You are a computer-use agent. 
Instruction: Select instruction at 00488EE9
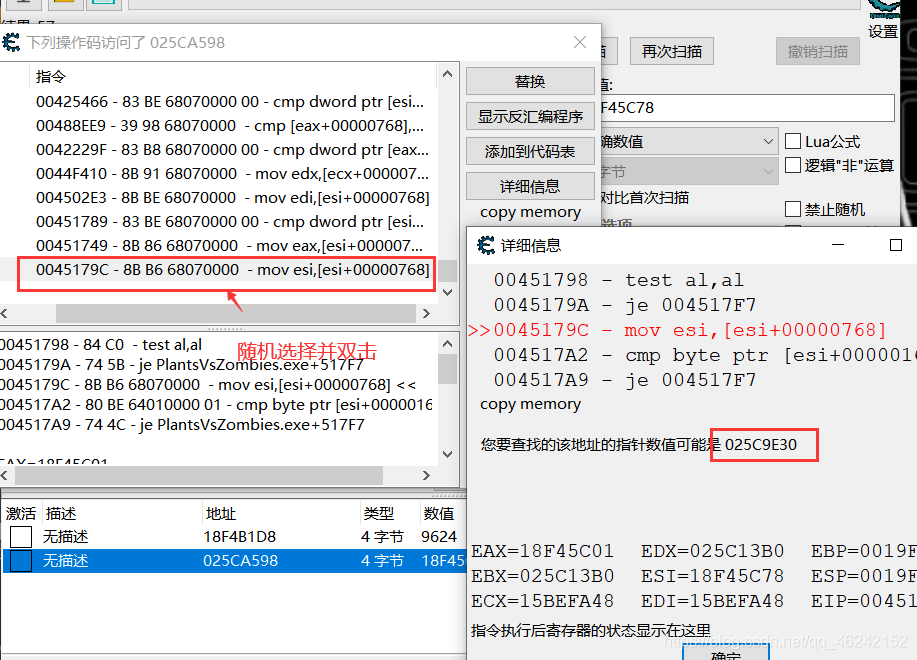[x=230, y=126]
